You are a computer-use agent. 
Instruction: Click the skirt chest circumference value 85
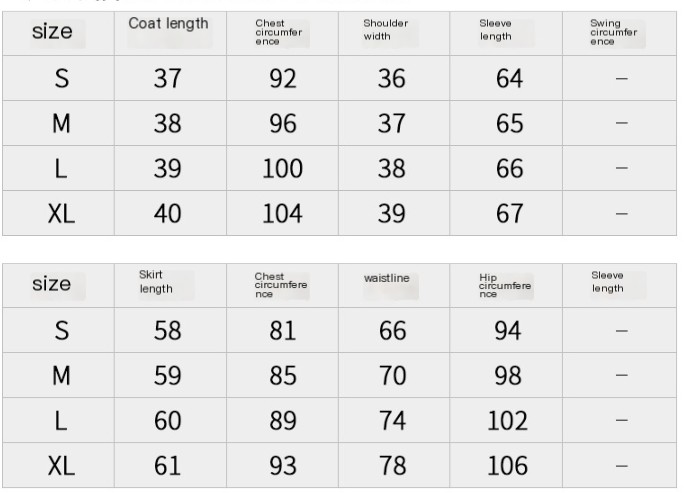(x=283, y=375)
